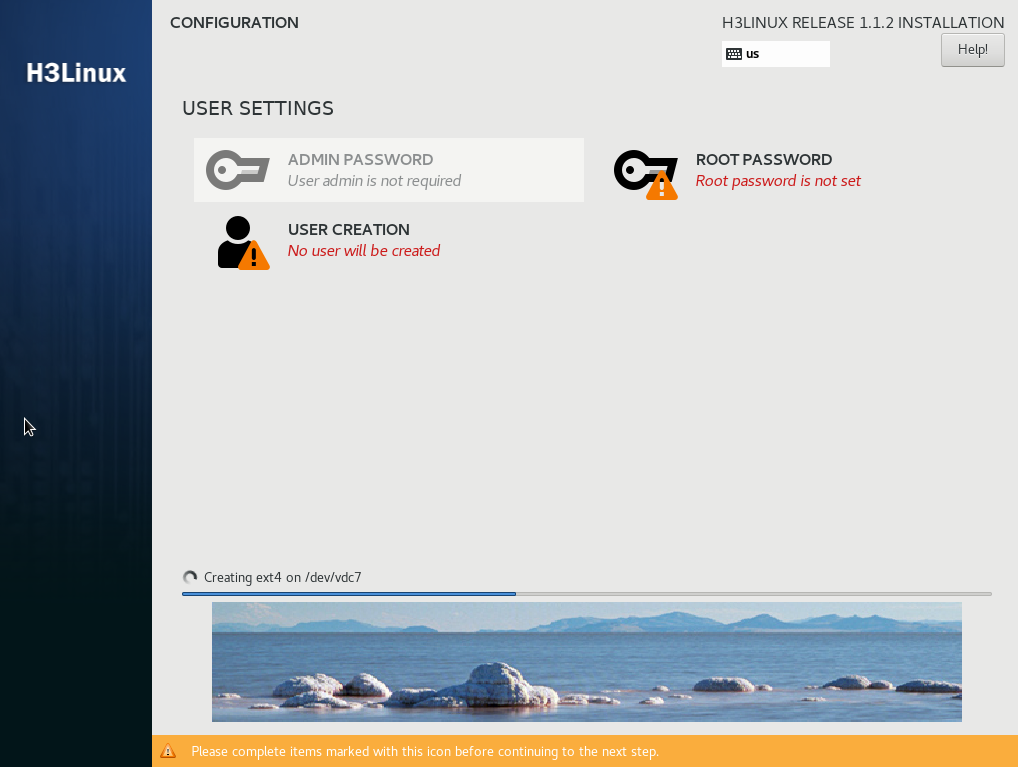
Task: Click 'H3LINUX RELEASE 1.1.2 INSTALLATION' text
Action: 863,23
